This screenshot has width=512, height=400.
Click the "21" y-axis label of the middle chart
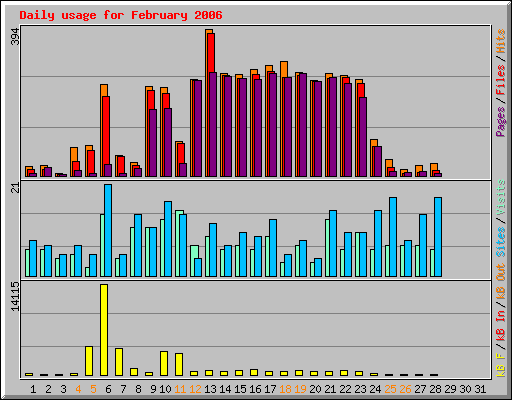click(x=15, y=188)
